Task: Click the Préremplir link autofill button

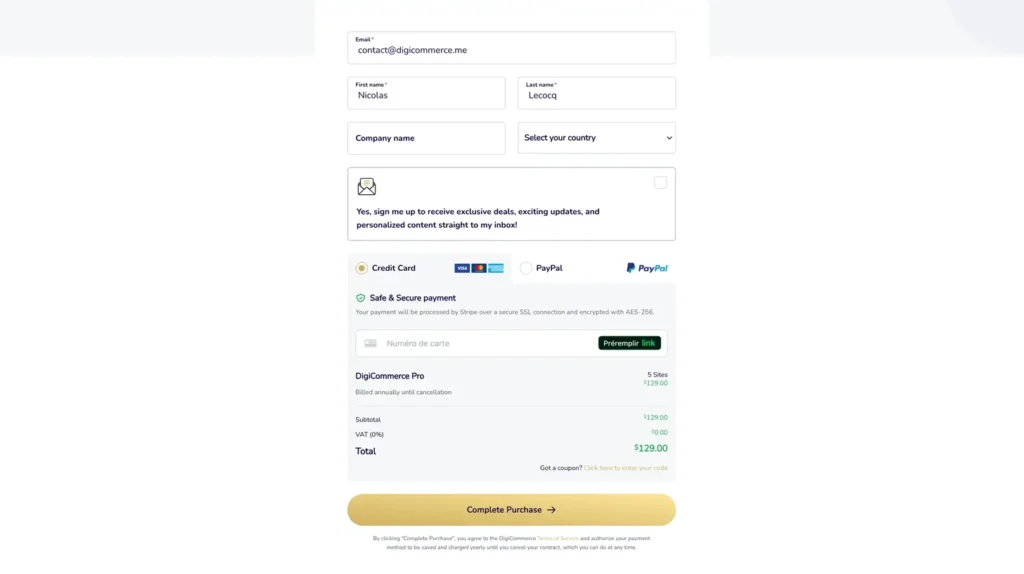Action: click(629, 343)
